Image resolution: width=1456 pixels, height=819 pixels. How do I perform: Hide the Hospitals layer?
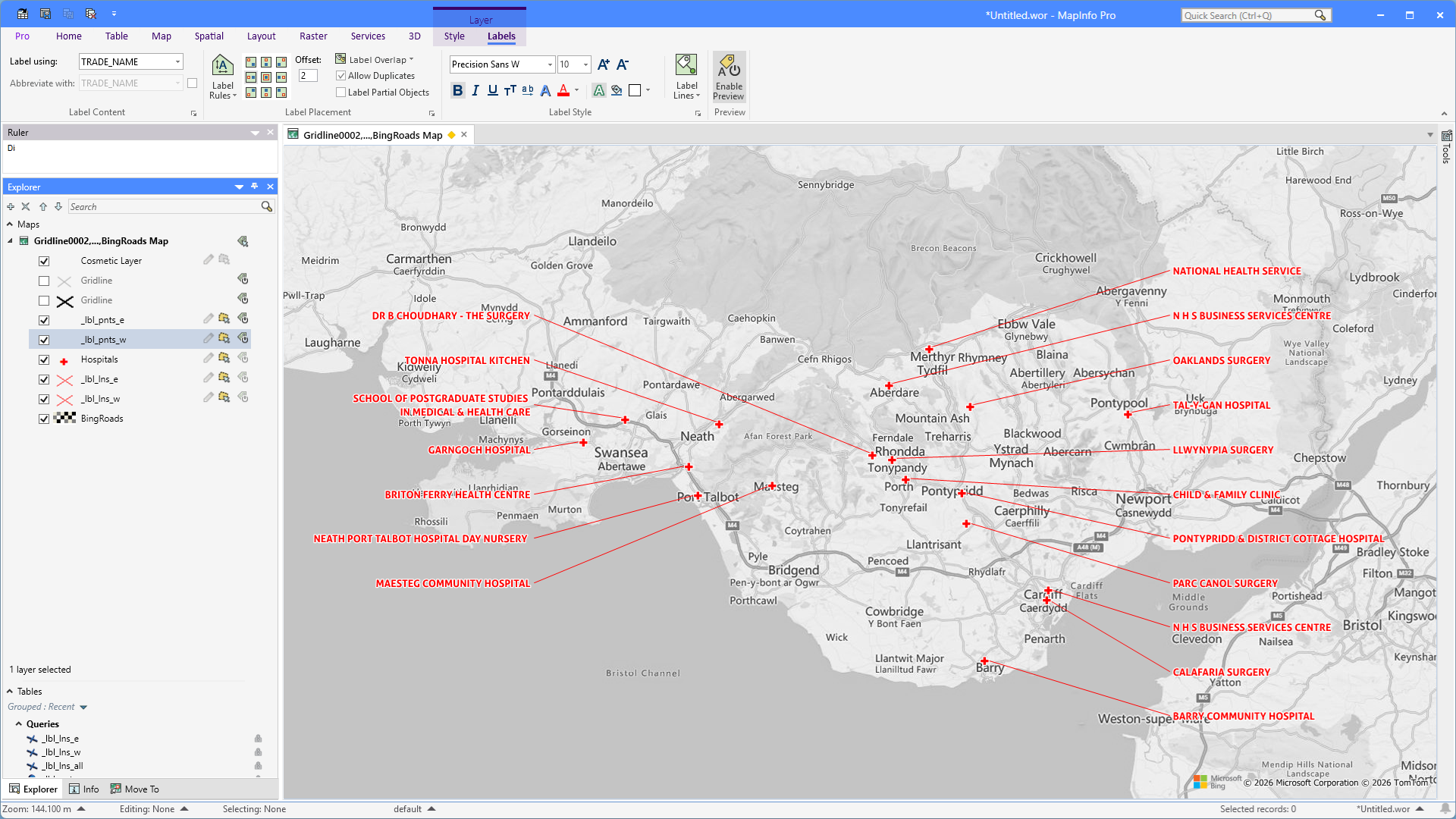44,360
